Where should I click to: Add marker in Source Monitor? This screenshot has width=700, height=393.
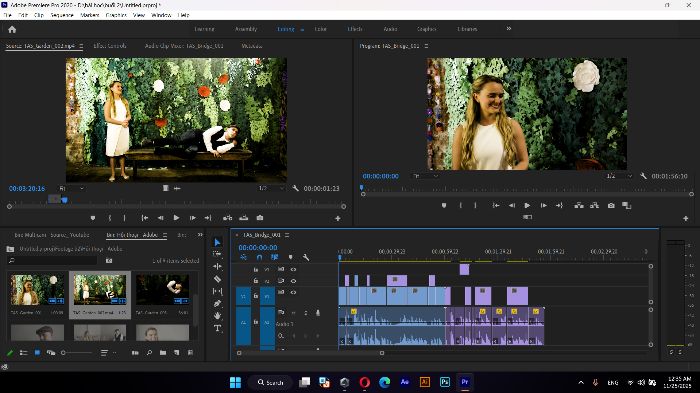[93, 218]
